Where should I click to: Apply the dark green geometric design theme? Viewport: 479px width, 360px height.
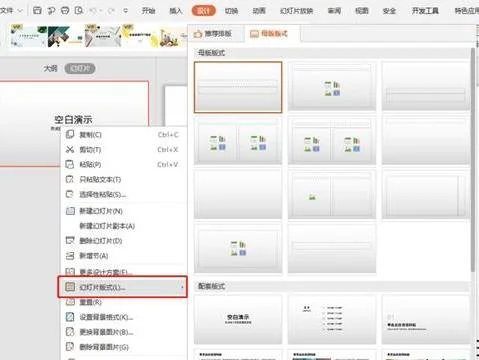(x=65, y=36)
